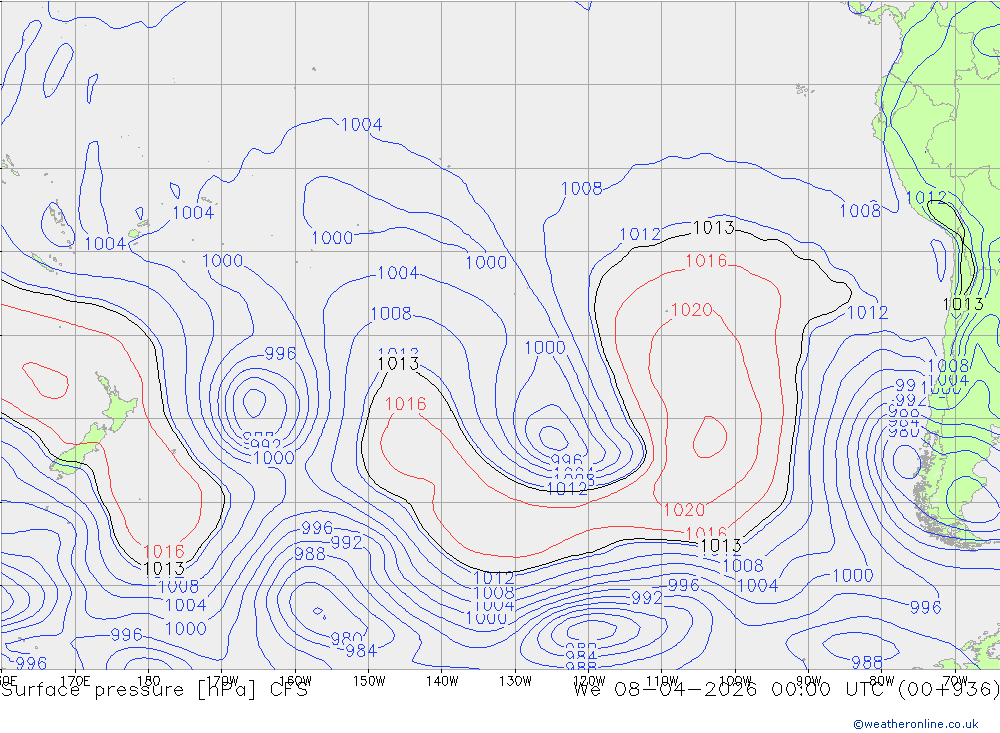1000x733 pixels.
Task: Click the black 1013 label over South America
Action: coord(963,304)
